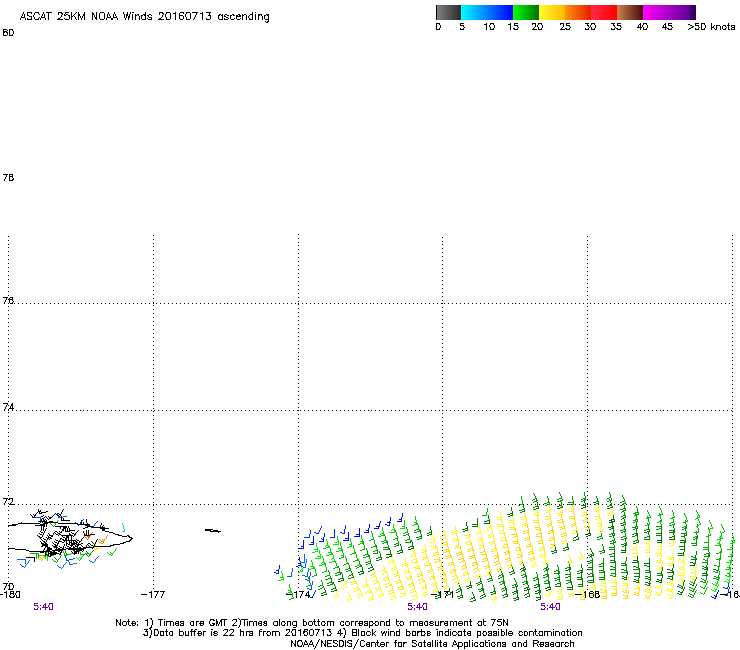The image size is (740, 650).
Task: Select the orange 25-30 knots legend segment
Action: pos(578,12)
